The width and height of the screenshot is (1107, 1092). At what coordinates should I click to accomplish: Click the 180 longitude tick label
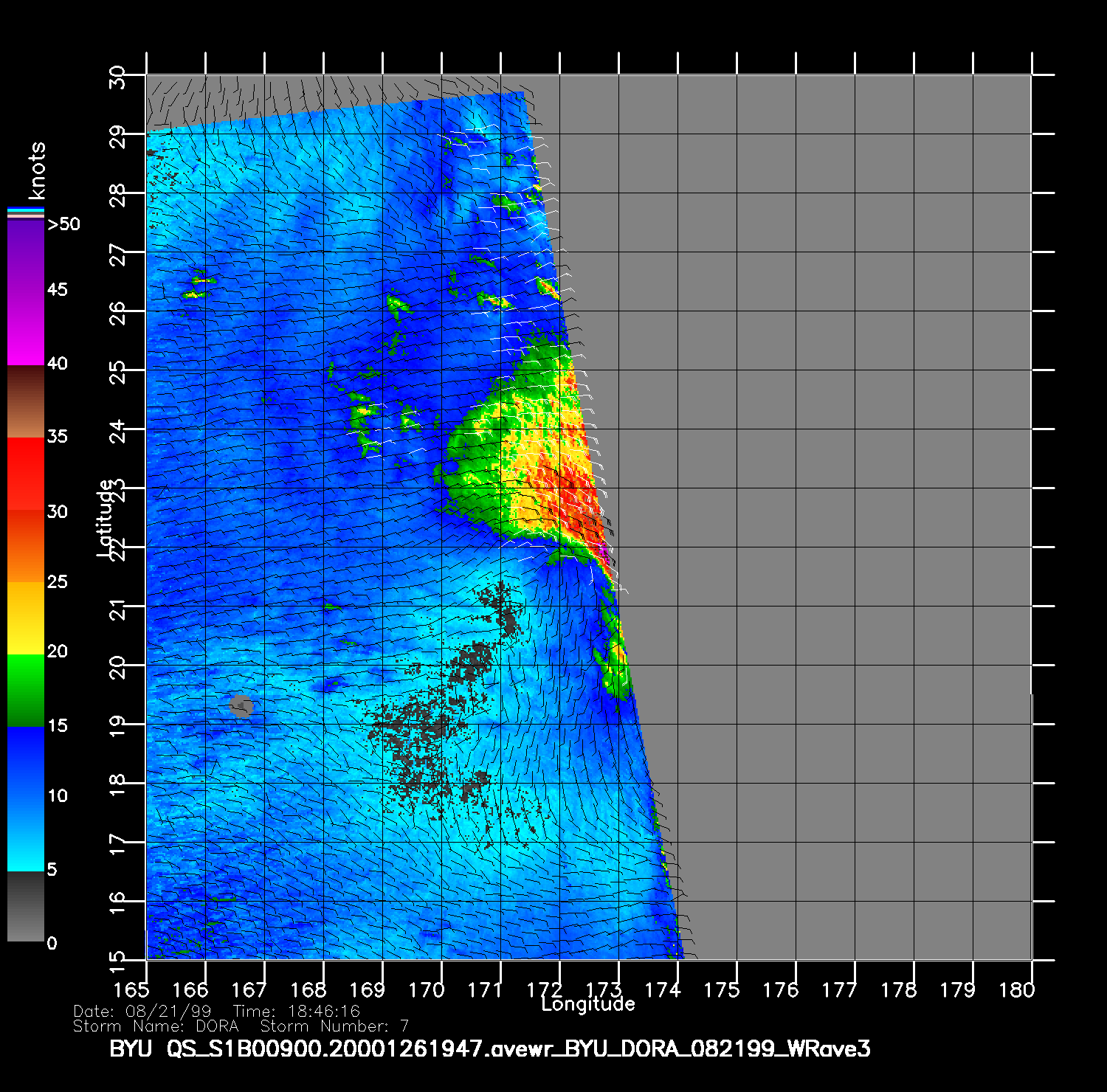(x=1016, y=990)
